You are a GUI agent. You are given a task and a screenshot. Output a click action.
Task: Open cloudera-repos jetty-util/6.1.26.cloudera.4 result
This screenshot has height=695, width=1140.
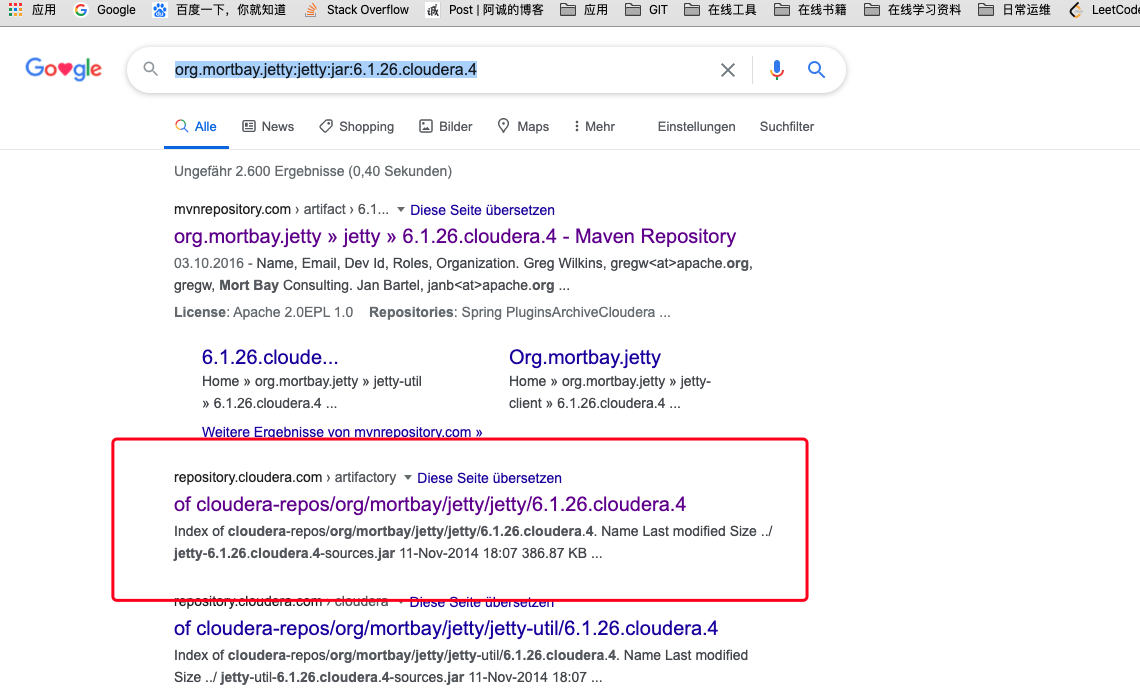(x=446, y=627)
